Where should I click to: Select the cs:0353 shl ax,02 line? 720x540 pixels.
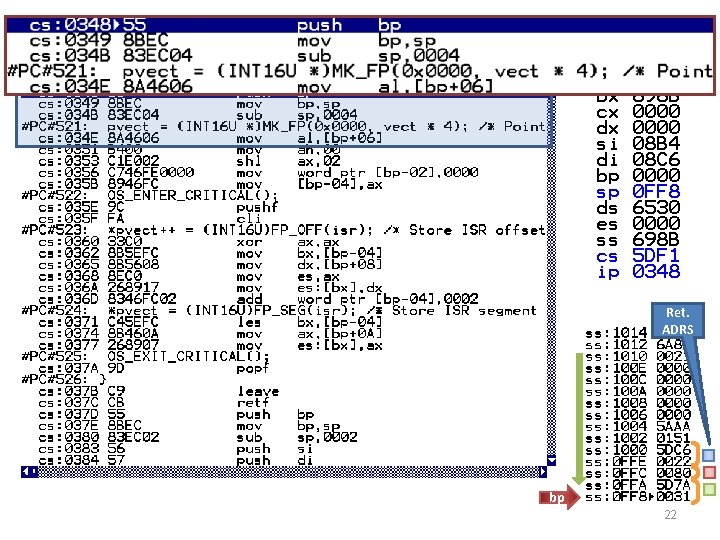[x=190, y=161]
